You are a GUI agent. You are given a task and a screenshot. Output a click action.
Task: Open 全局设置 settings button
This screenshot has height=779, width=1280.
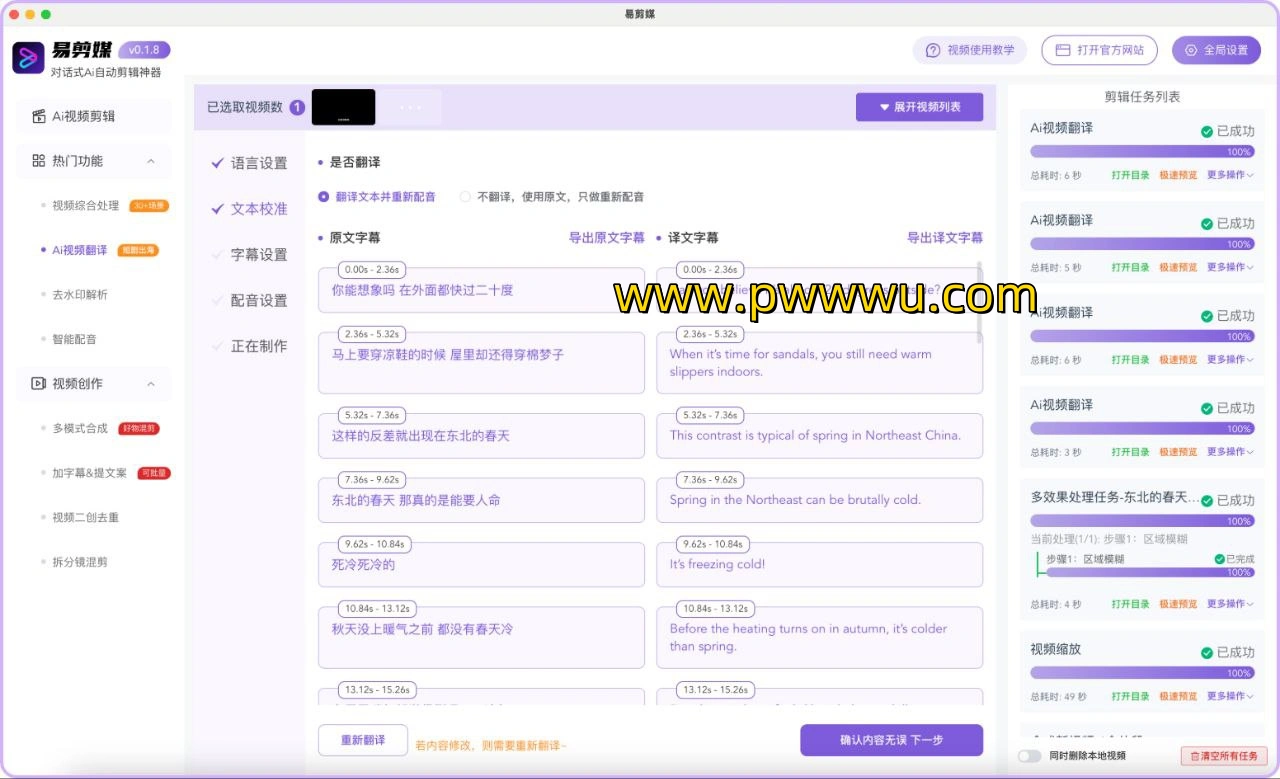(1216, 50)
